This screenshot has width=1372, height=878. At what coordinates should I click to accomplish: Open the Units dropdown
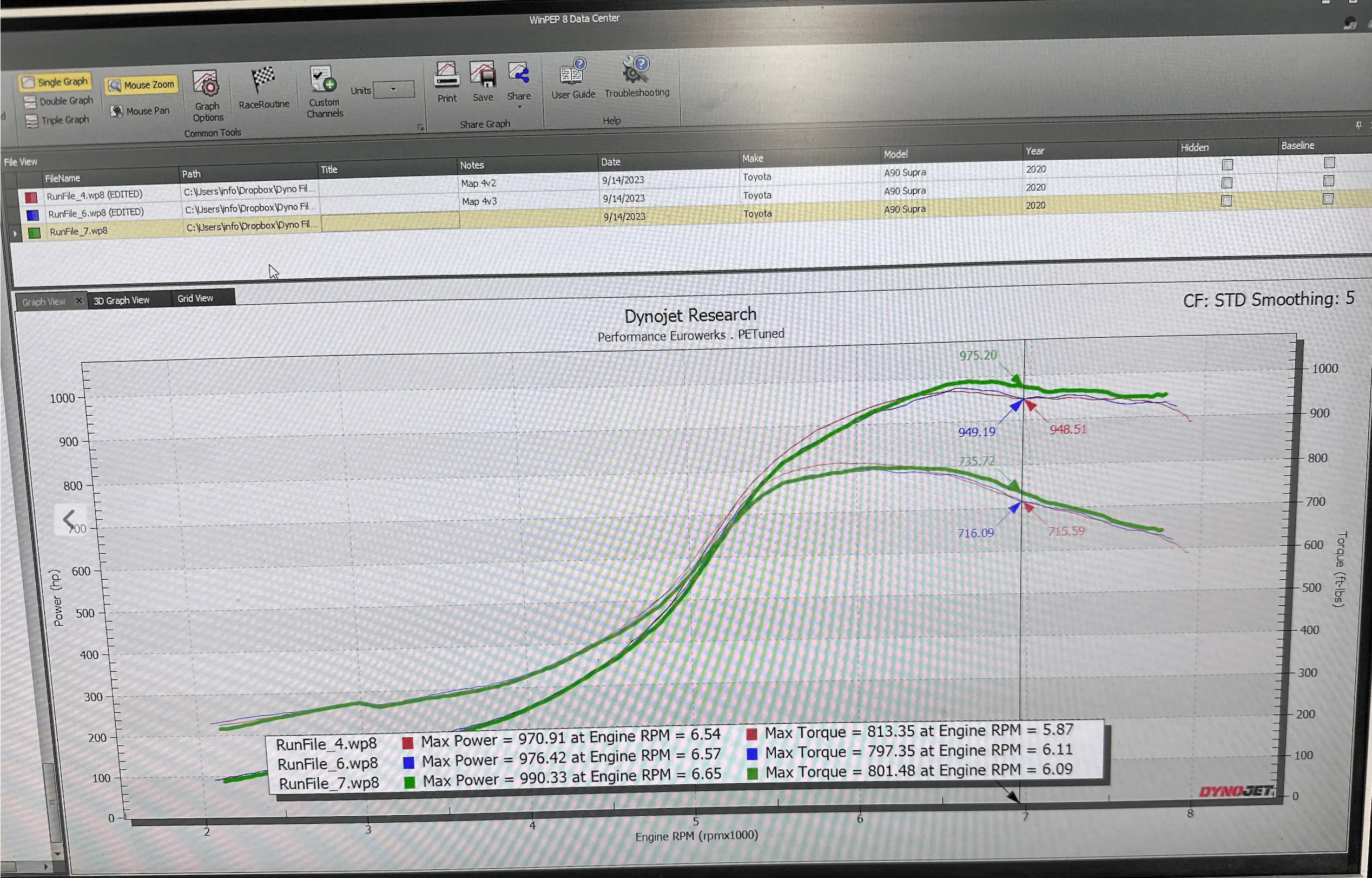coord(394,89)
